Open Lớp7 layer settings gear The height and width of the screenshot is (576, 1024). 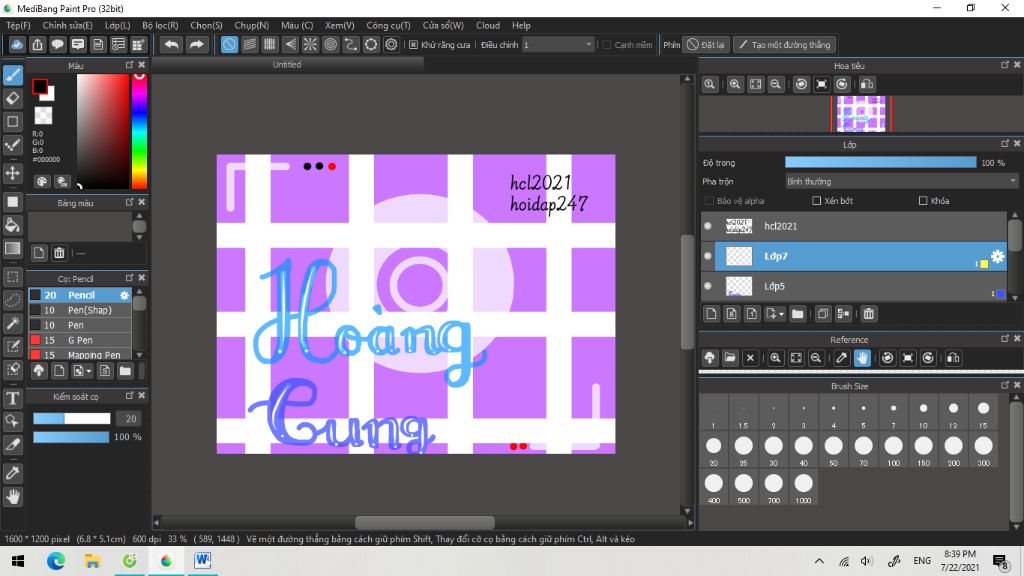pyautogui.click(x=997, y=256)
